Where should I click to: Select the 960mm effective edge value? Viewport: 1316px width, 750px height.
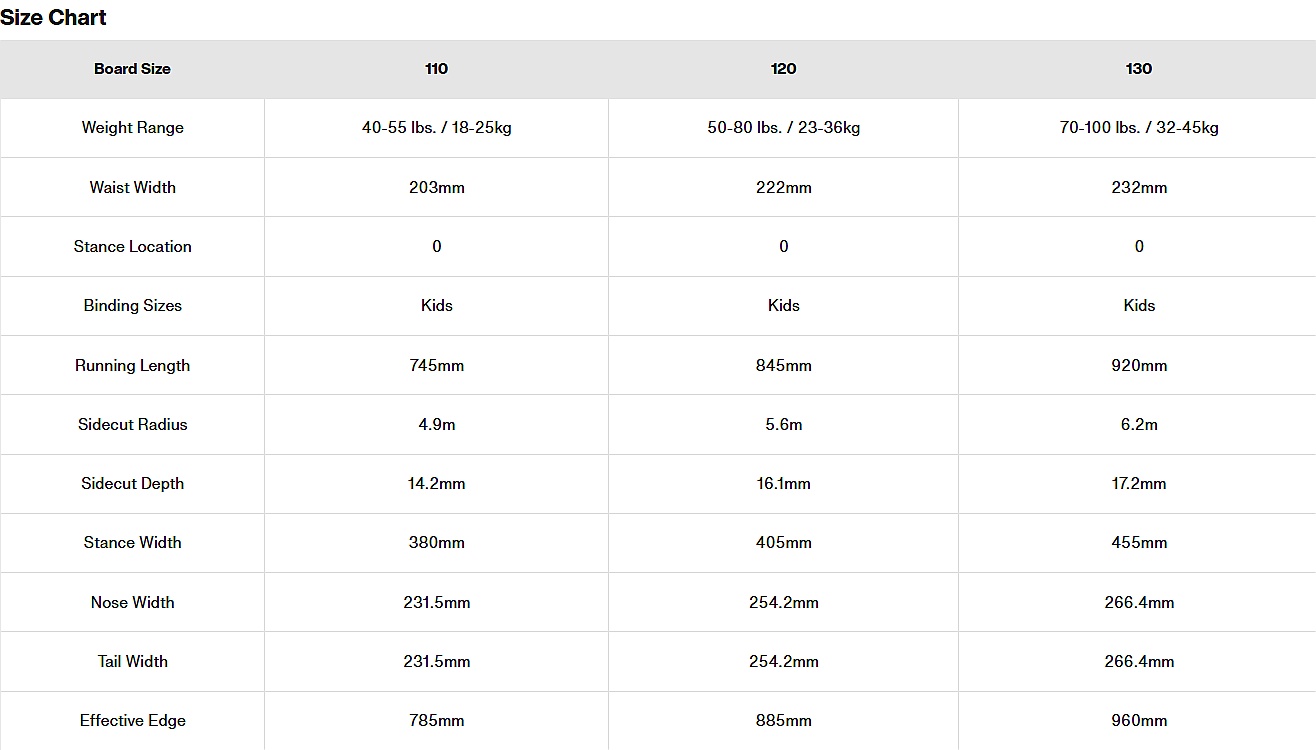[1138, 720]
